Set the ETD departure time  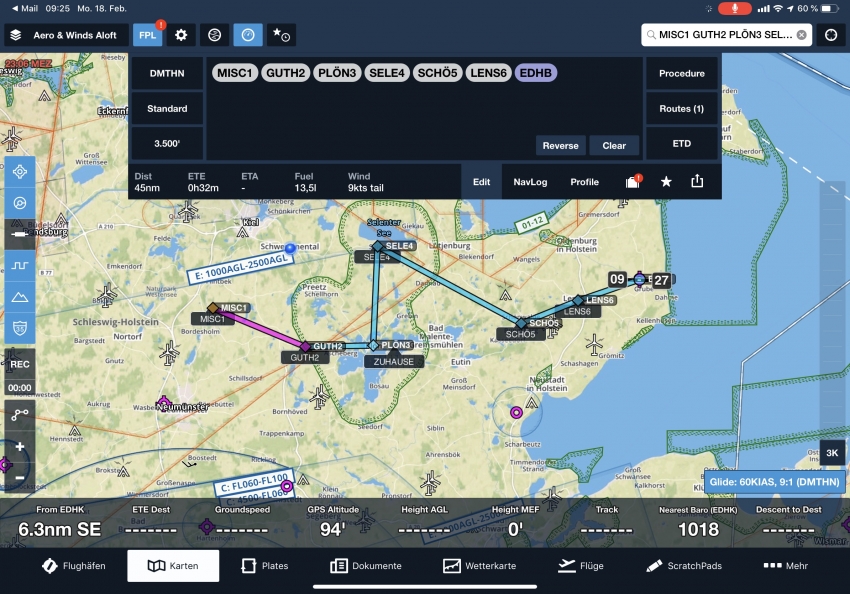point(682,144)
